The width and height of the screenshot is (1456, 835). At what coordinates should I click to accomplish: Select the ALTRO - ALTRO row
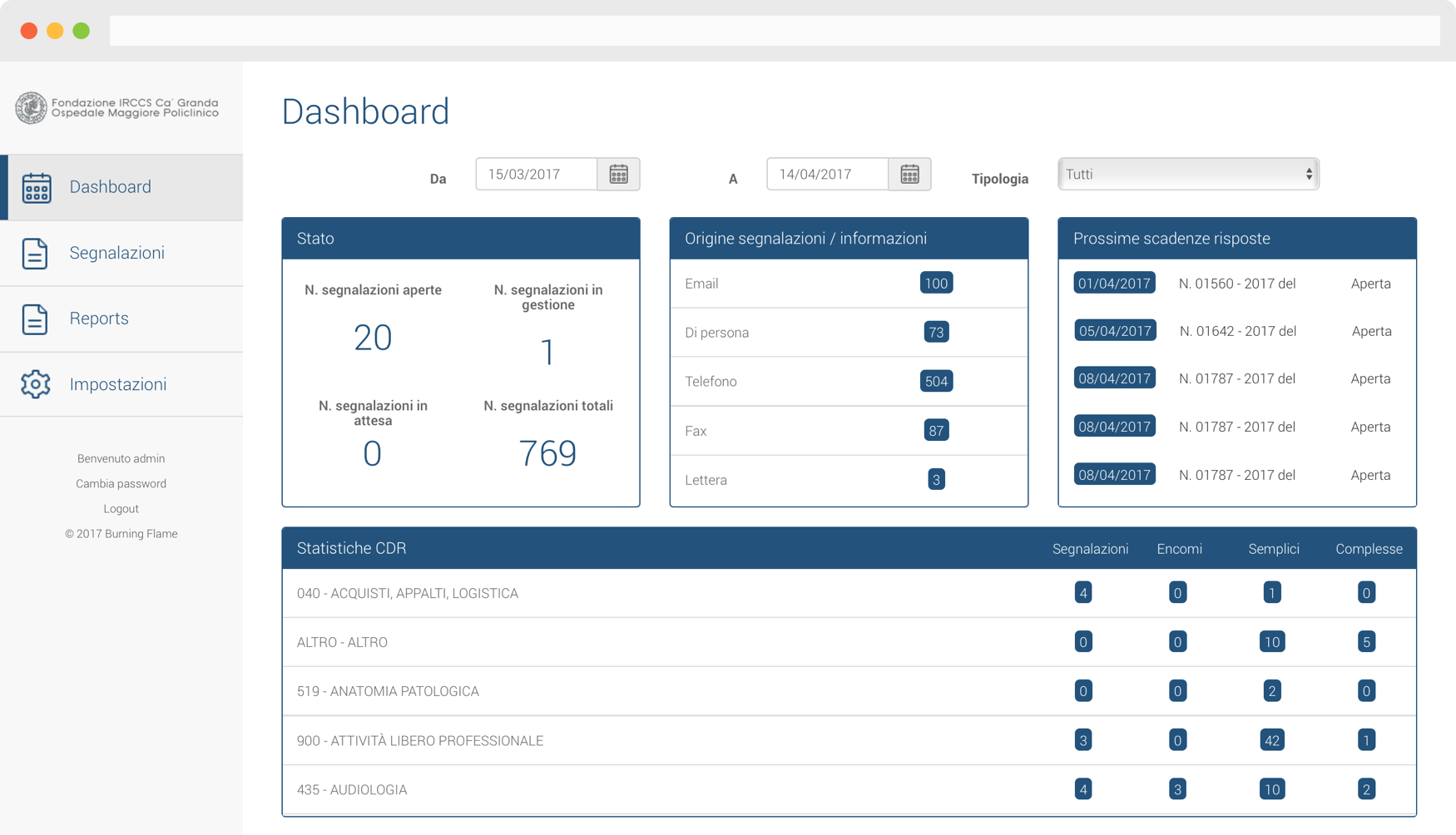(849, 642)
